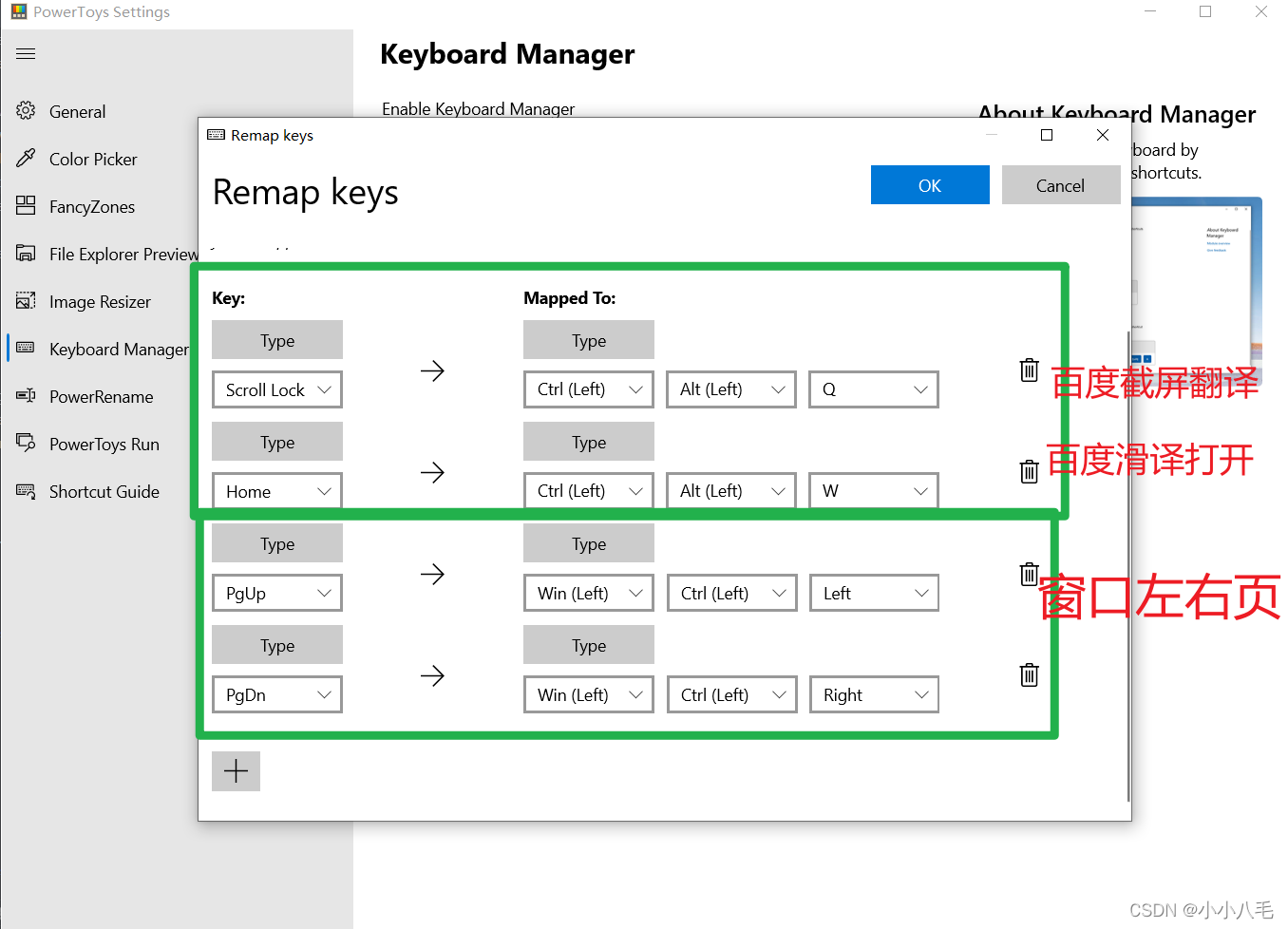Screen dimensions: 1288x929
Task: Select Shortcut Guide in the sidebar
Action: coord(104,491)
